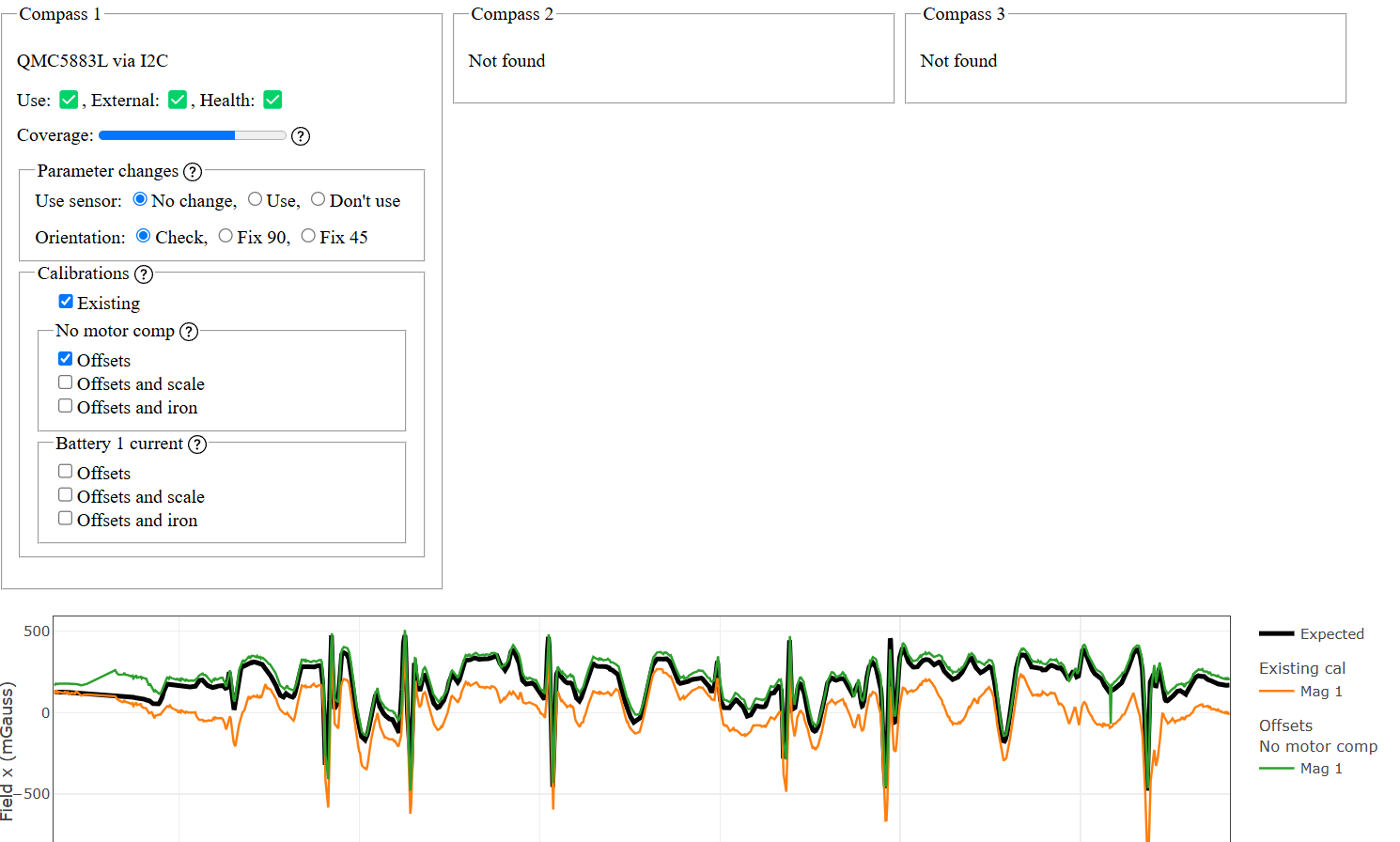Screen dimensions: 1400x842
Task: Select the Don't use sensor option
Action: pos(319,199)
